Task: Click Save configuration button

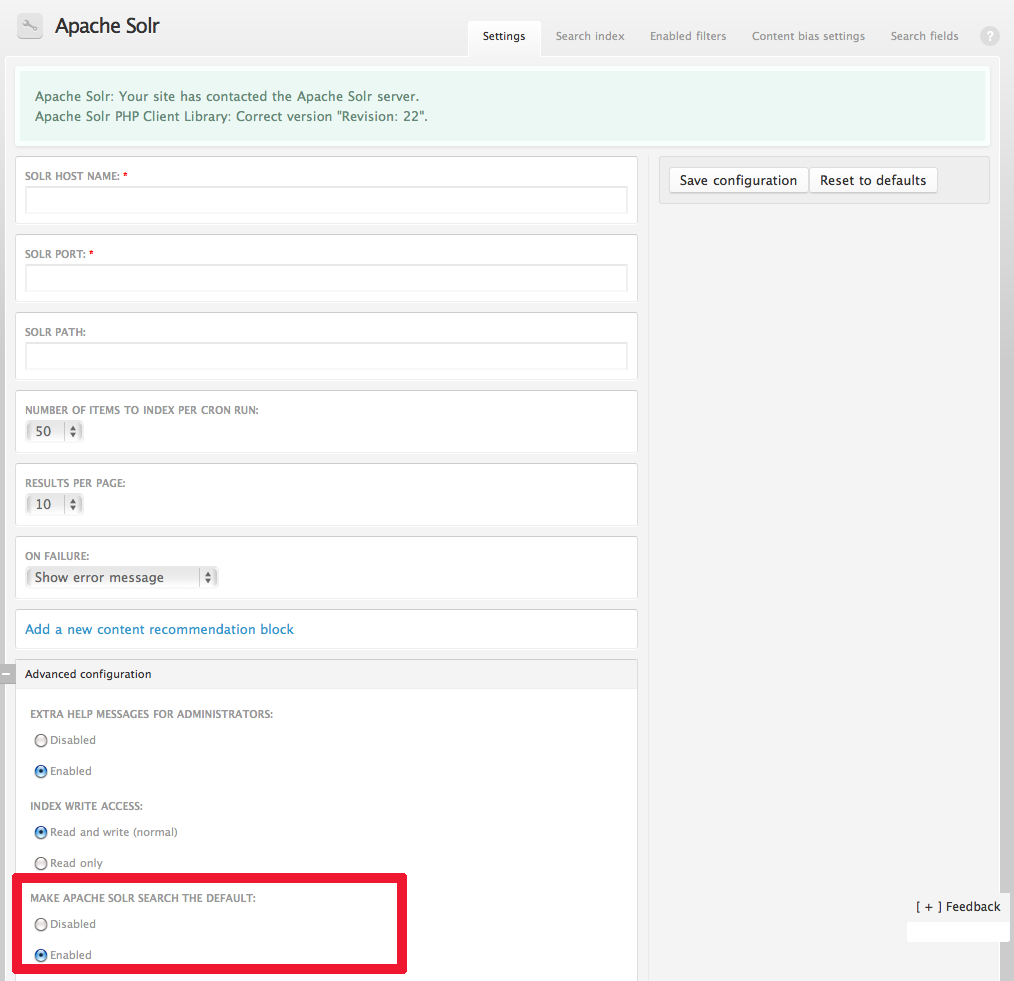Action: [x=738, y=180]
